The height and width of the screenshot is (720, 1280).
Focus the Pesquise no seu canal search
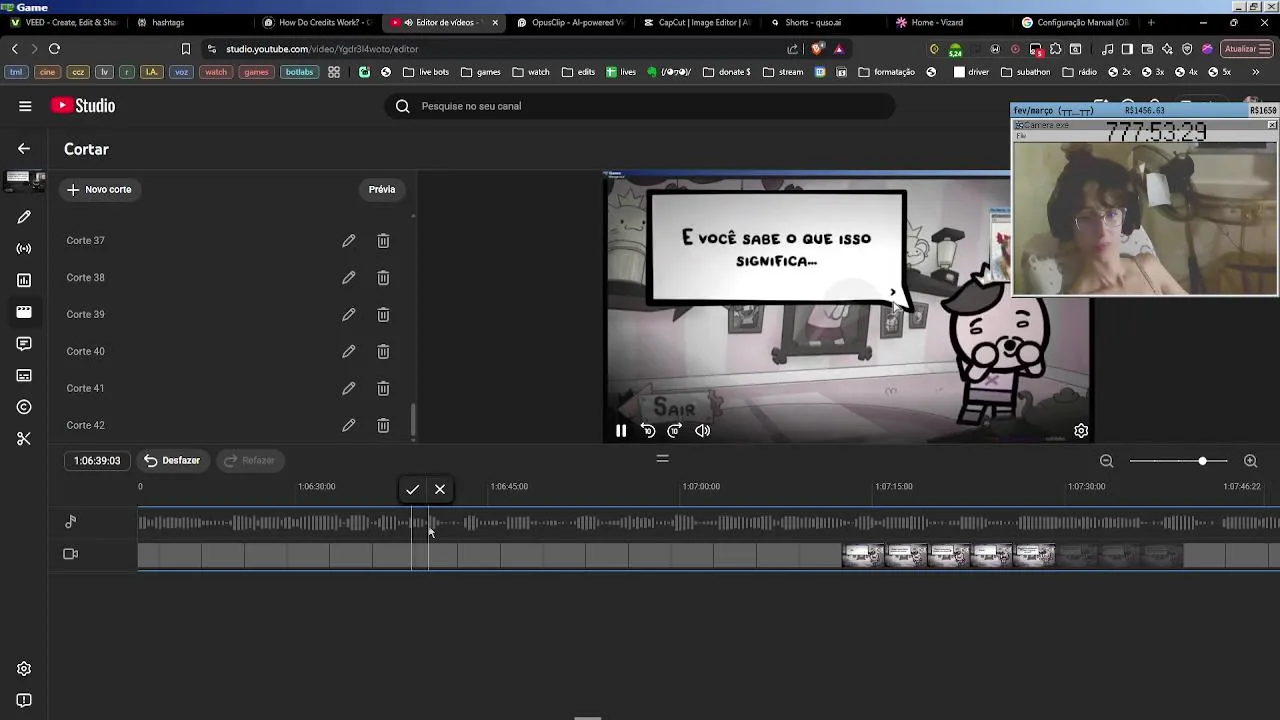[x=640, y=106]
